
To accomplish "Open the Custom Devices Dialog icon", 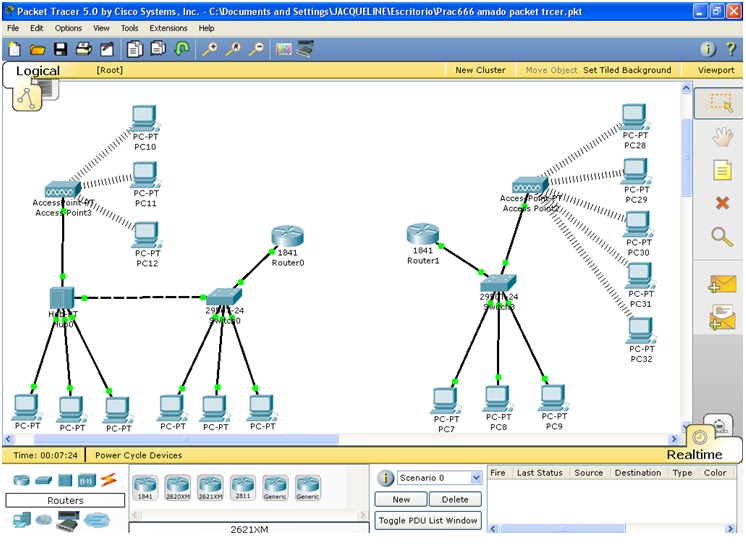I will coord(305,49).
